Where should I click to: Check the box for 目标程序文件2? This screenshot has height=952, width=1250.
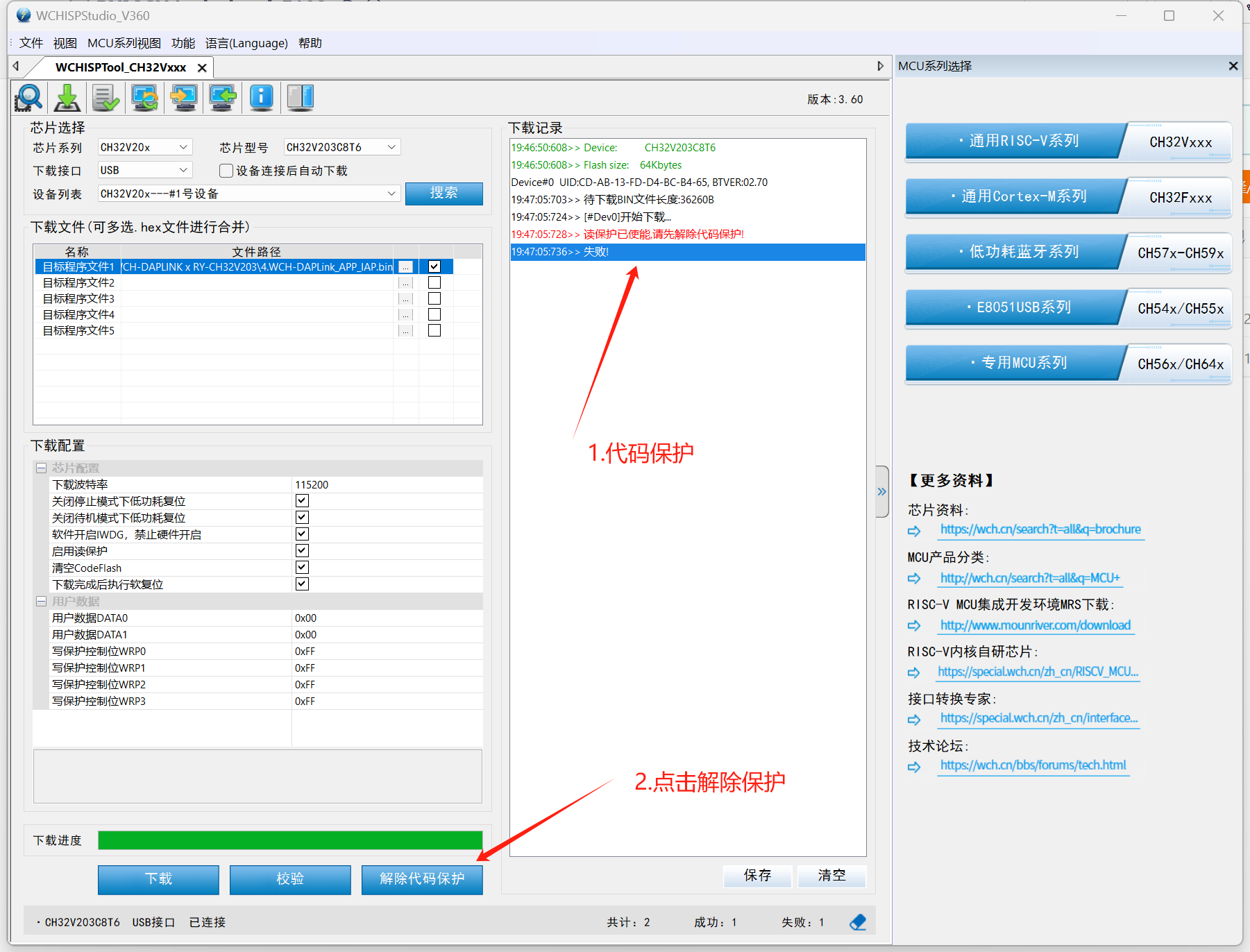click(x=434, y=283)
